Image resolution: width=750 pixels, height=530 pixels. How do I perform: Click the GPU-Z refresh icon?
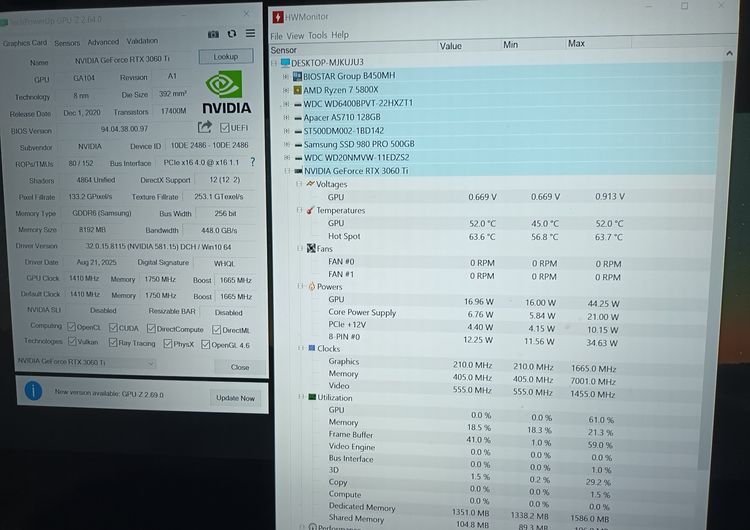(x=232, y=33)
